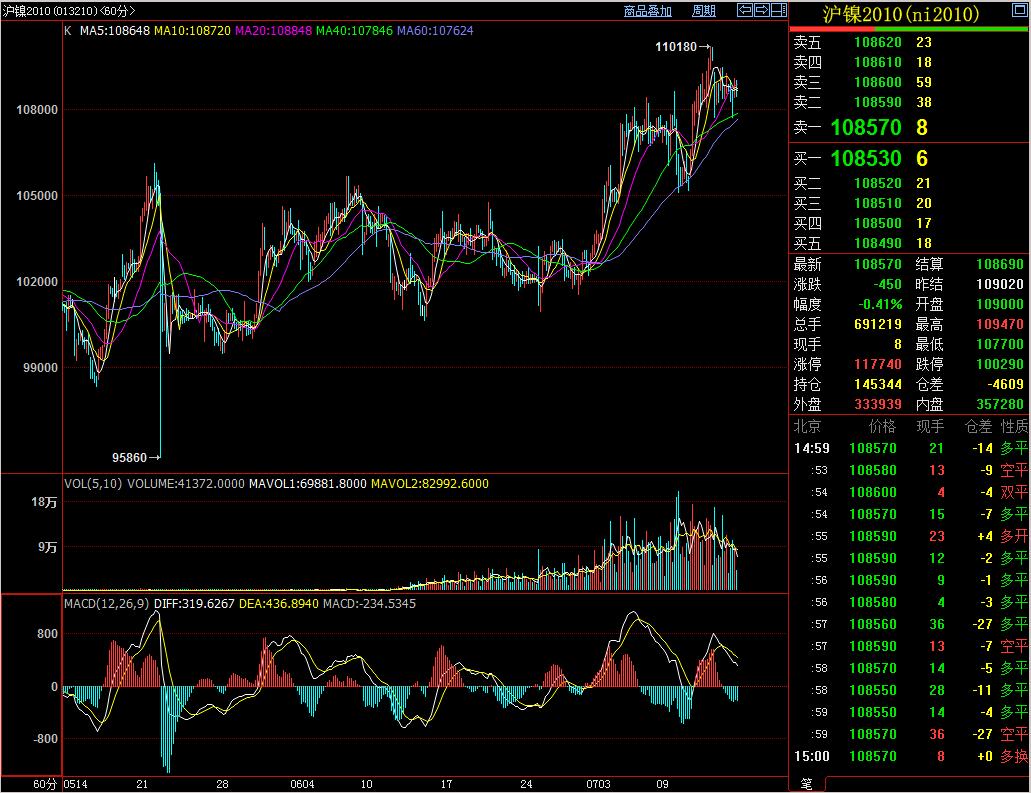This screenshot has width=1031, height=793.
Task: Toggle the side panel layout icon
Action: (x=779, y=10)
